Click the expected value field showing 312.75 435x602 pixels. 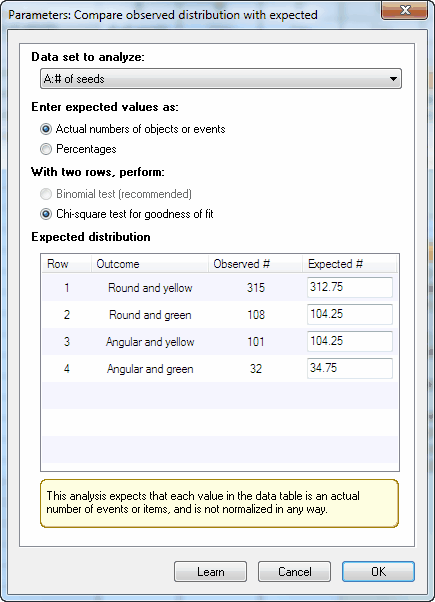point(350,287)
